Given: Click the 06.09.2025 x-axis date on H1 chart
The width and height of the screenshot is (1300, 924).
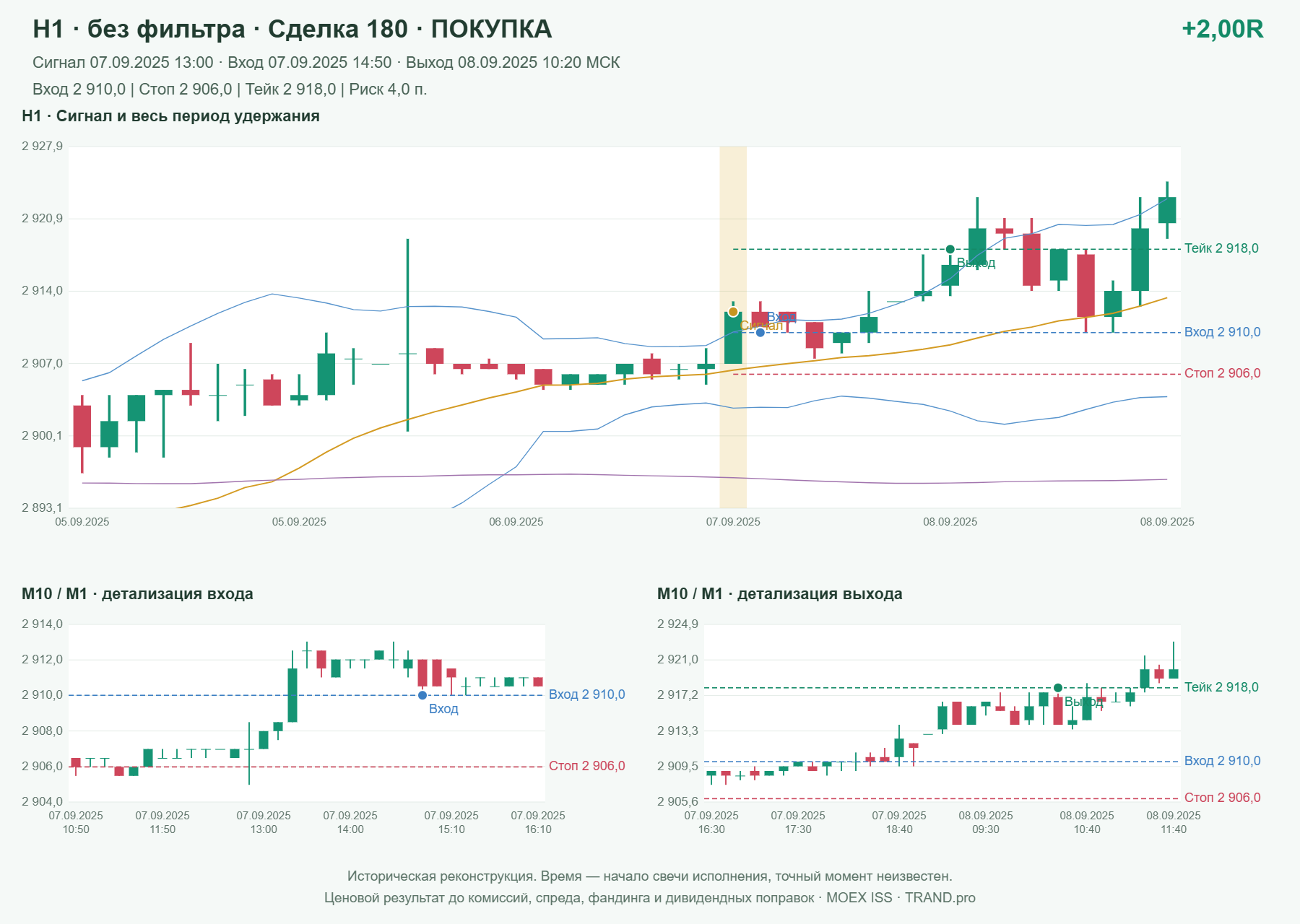Looking at the screenshot, I should coord(516,522).
